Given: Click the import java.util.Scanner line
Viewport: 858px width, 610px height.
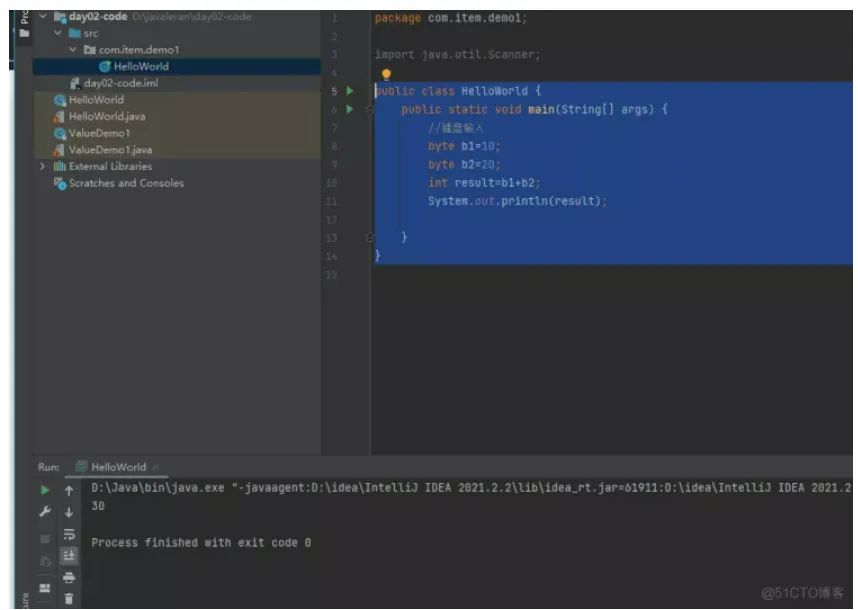Looking at the screenshot, I should point(457,54).
